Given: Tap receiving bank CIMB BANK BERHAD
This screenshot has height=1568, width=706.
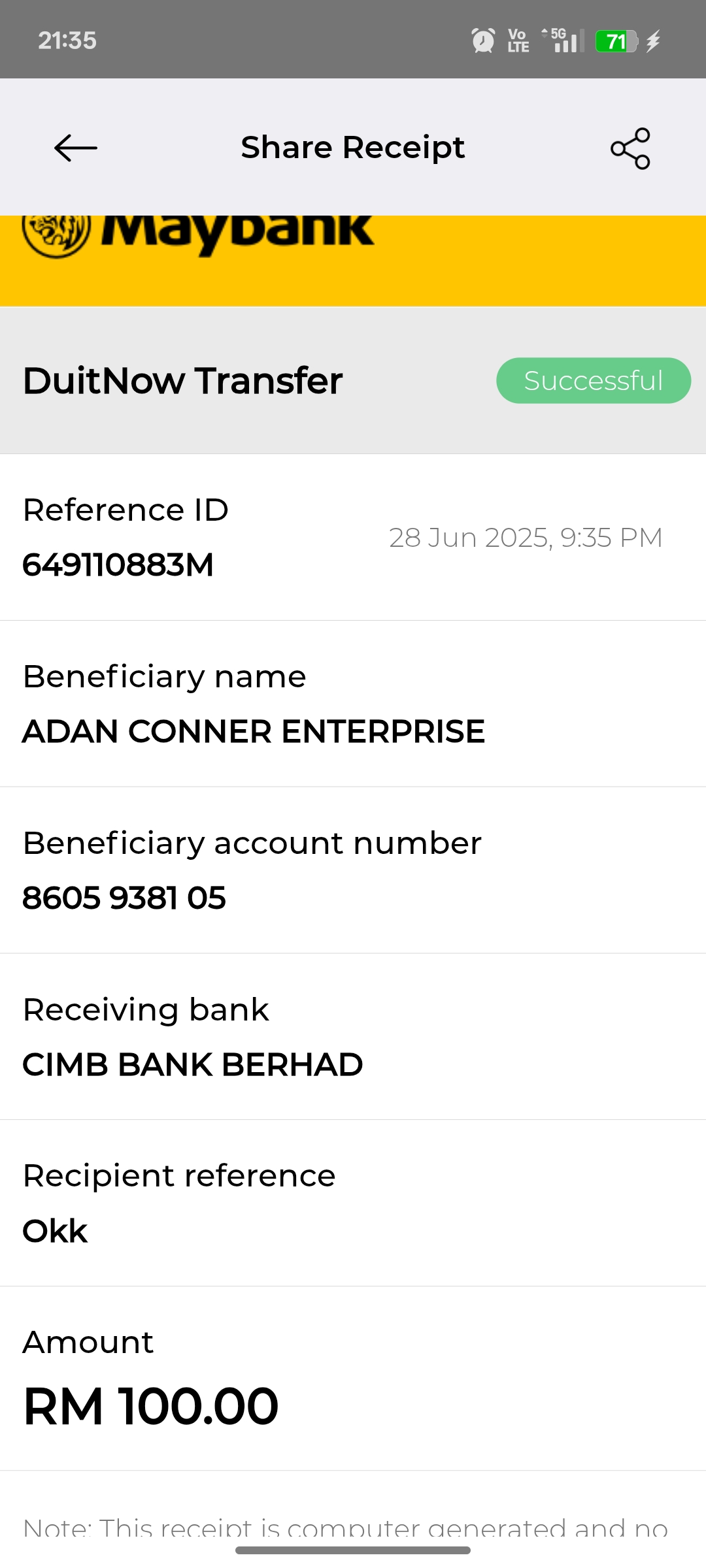Looking at the screenshot, I should (193, 1064).
